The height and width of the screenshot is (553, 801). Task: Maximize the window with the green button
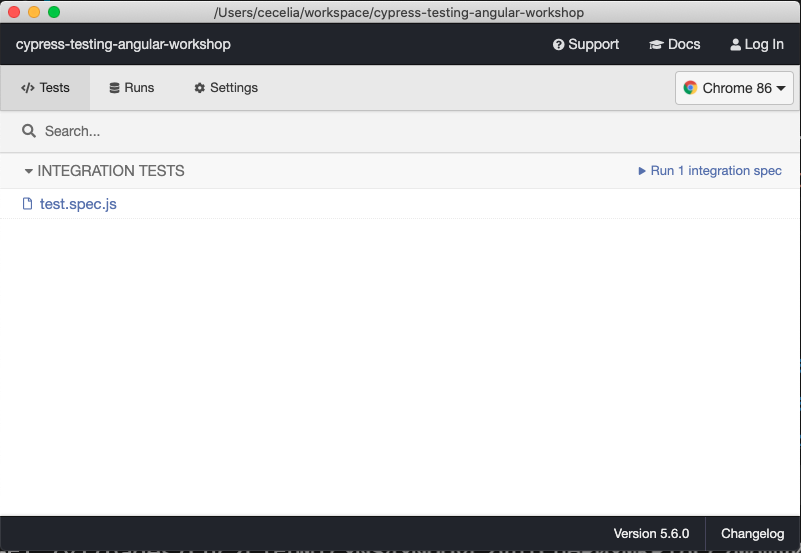pyautogui.click(x=54, y=12)
